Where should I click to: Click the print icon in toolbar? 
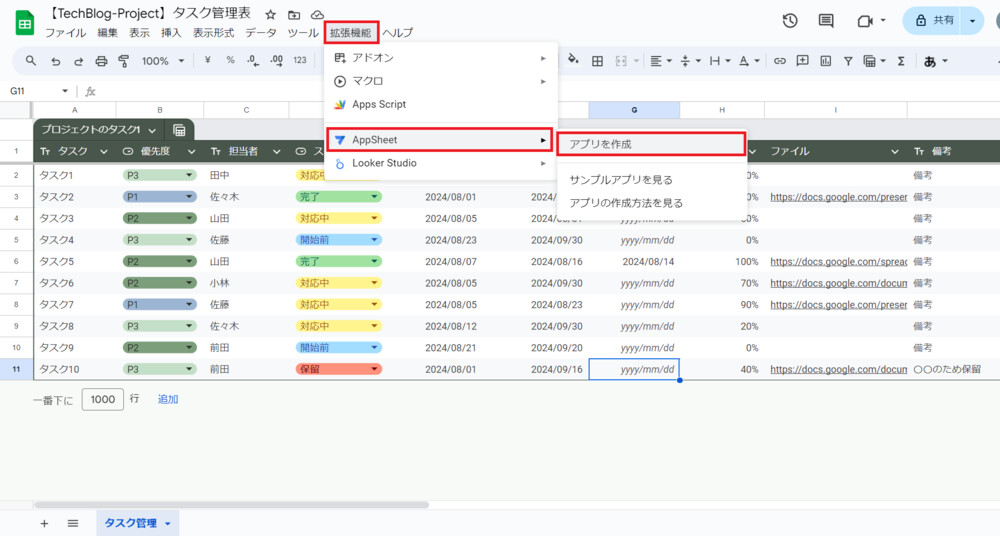tap(101, 61)
